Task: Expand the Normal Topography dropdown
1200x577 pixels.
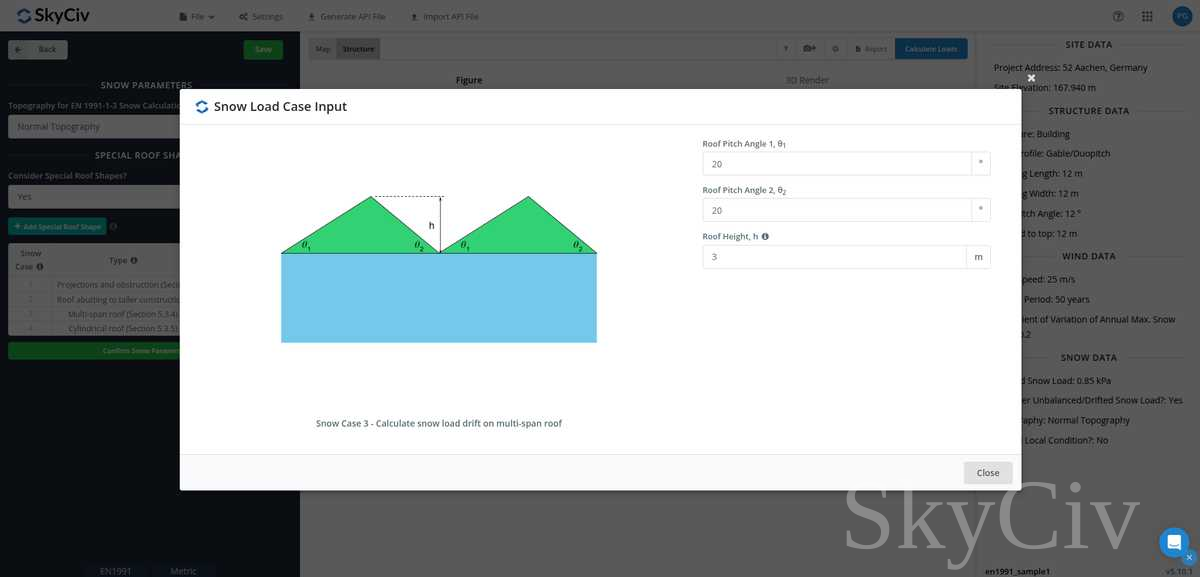Action: click(x=95, y=127)
